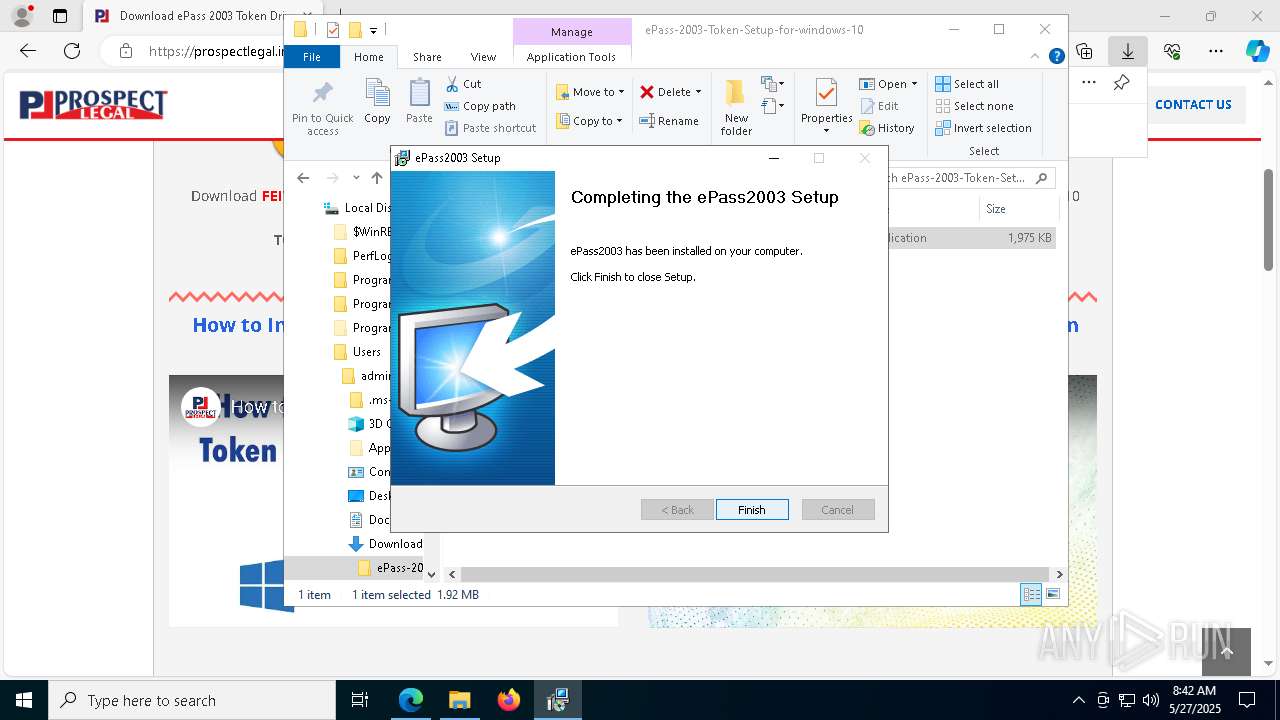1280x720 pixels.
Task: Click the Manage contextual tab
Action: click(x=571, y=32)
